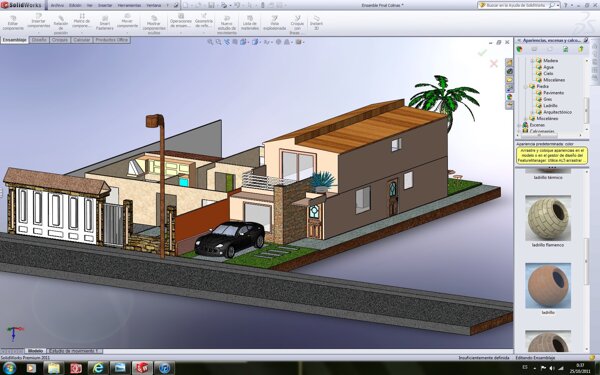Select the ladrillo flamenco appearance thumbnail
This screenshot has width=600, height=375.
pos(548,218)
